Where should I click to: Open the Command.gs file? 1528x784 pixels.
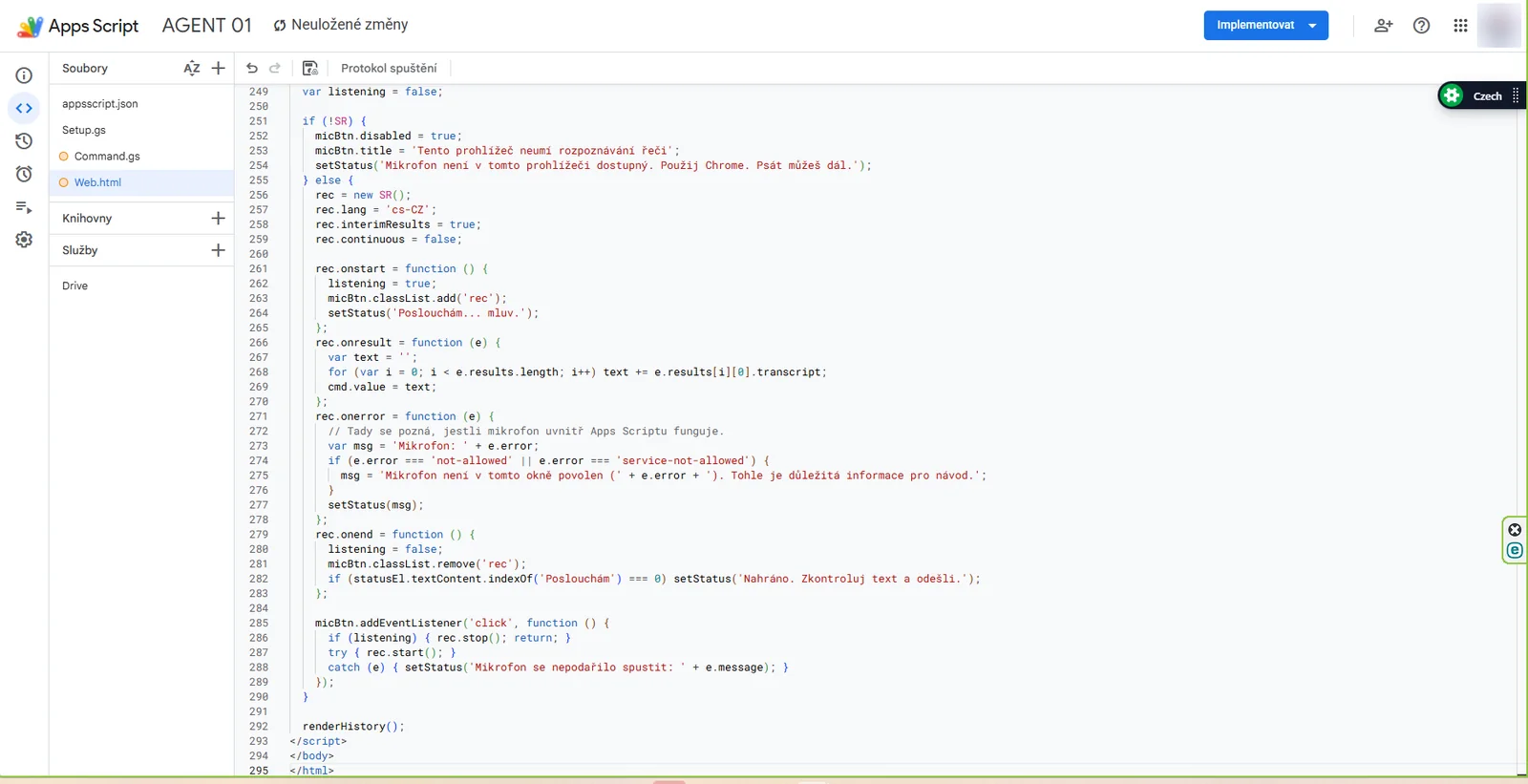coord(107,156)
